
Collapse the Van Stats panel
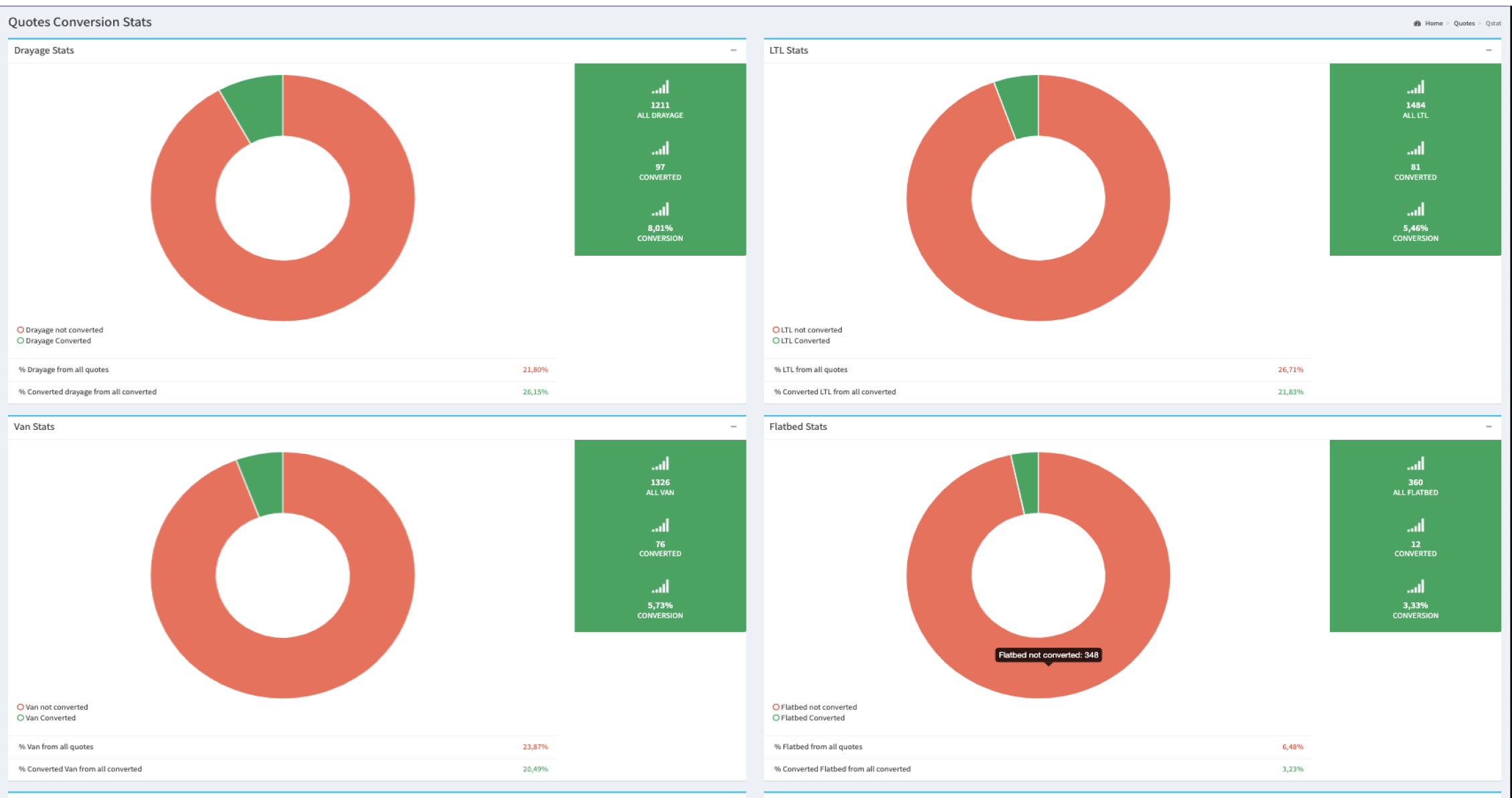[733, 426]
